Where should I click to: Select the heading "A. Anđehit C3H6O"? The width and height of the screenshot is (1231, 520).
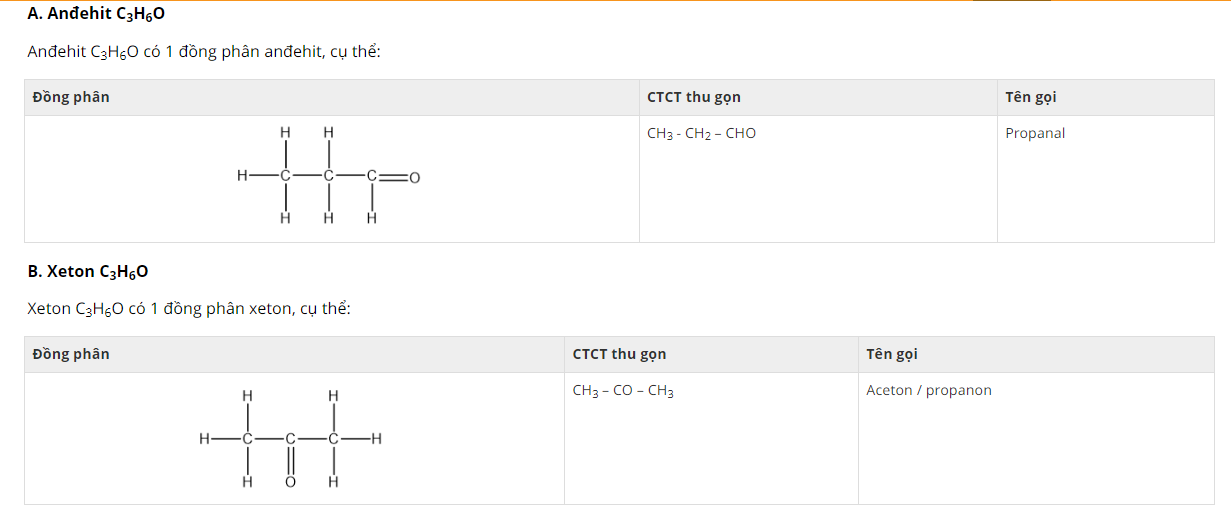pos(96,14)
